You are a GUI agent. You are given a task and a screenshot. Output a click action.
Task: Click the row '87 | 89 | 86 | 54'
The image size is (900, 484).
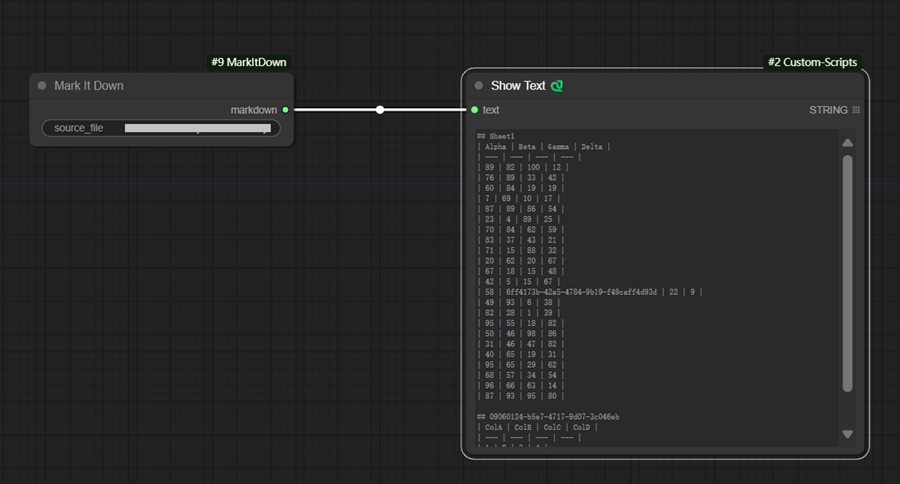[521, 208]
